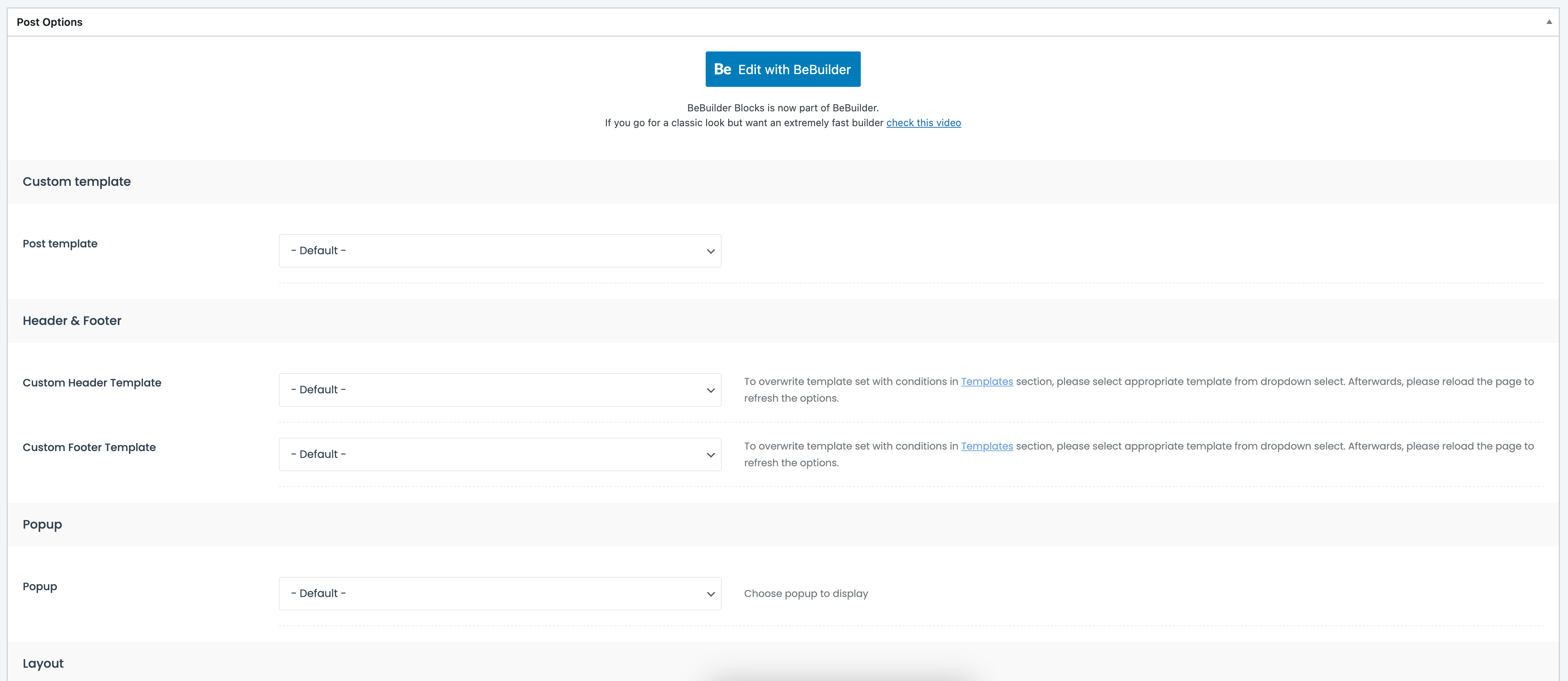
Task: Follow Templates link in Custom Header description
Action: point(987,382)
